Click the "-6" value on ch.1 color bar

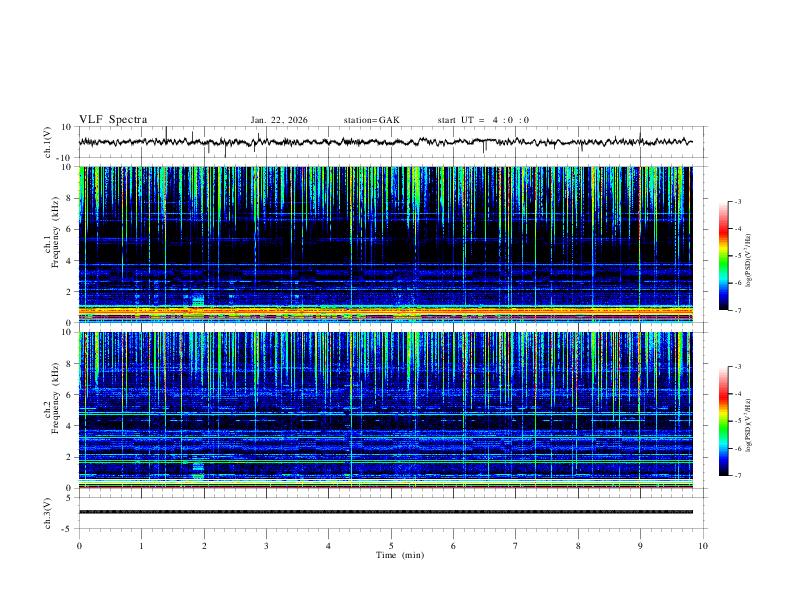(x=738, y=283)
